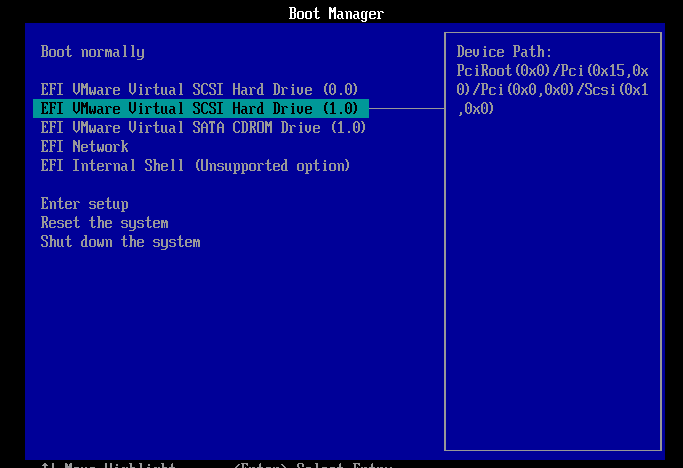The width and height of the screenshot is (683, 468).
Task: Select EFI VMware Virtual SATA CDROM Drive
Action: (203, 128)
